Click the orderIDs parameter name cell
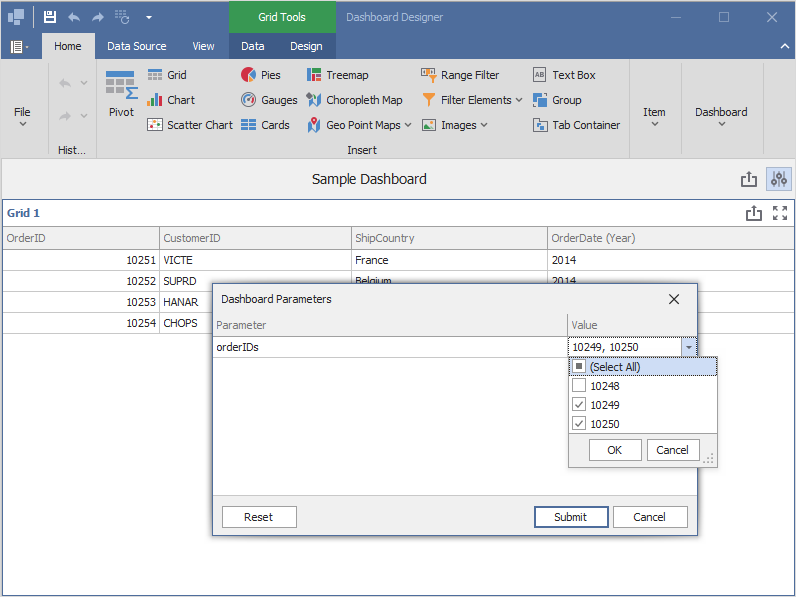This screenshot has height=597, width=796. tap(390, 347)
